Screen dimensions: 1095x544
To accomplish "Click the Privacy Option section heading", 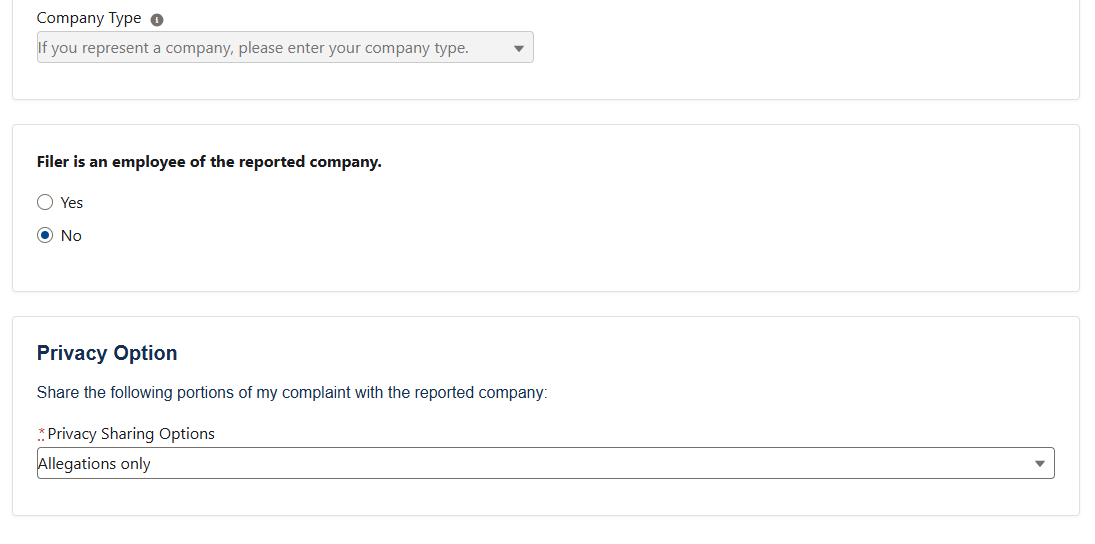I will 107,353.
